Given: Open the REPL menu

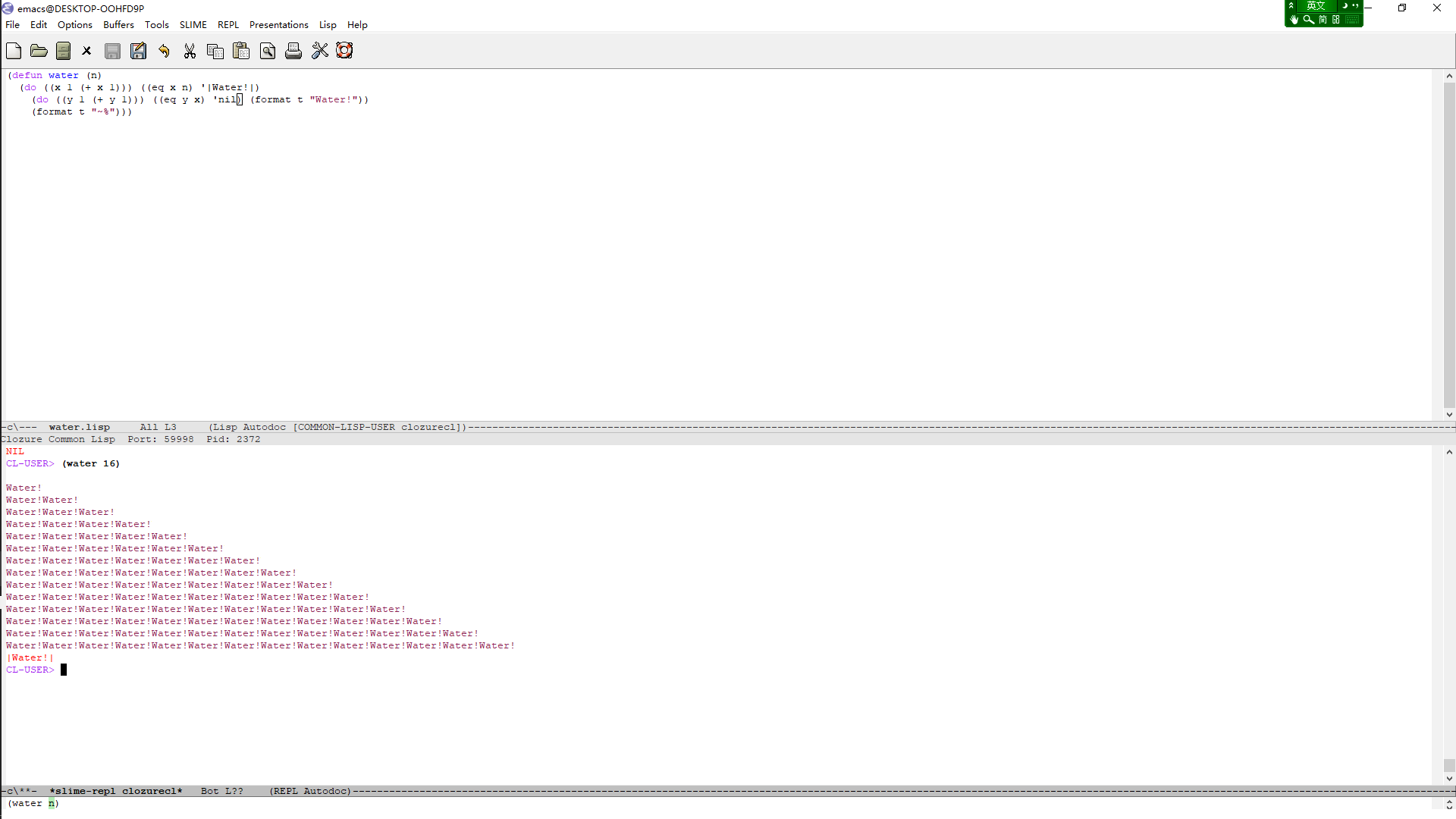Looking at the screenshot, I should (x=228, y=25).
